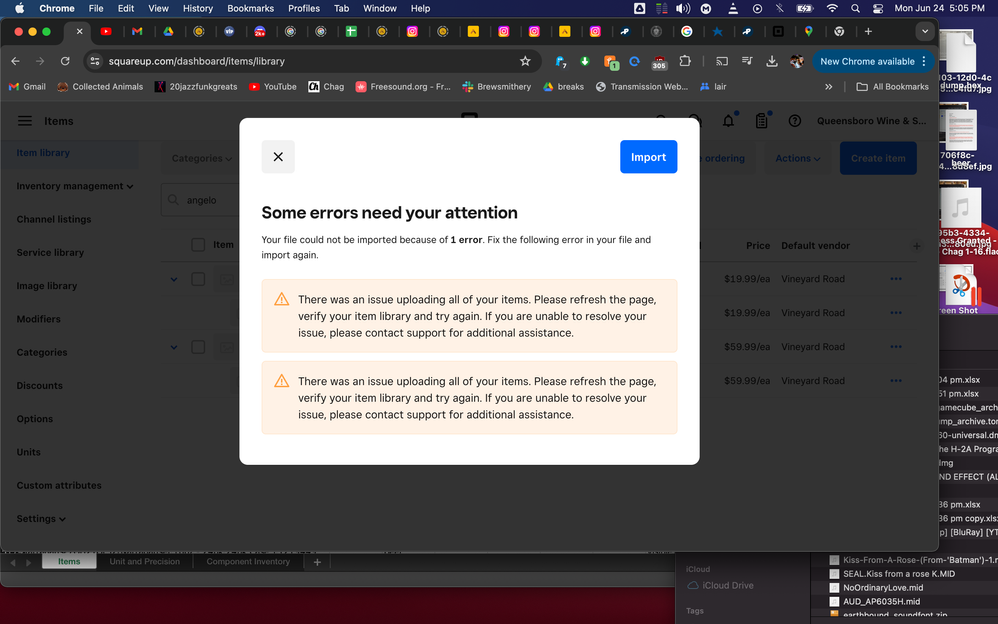Open the Categories filter dropdown
The image size is (998, 624).
[x=201, y=158]
